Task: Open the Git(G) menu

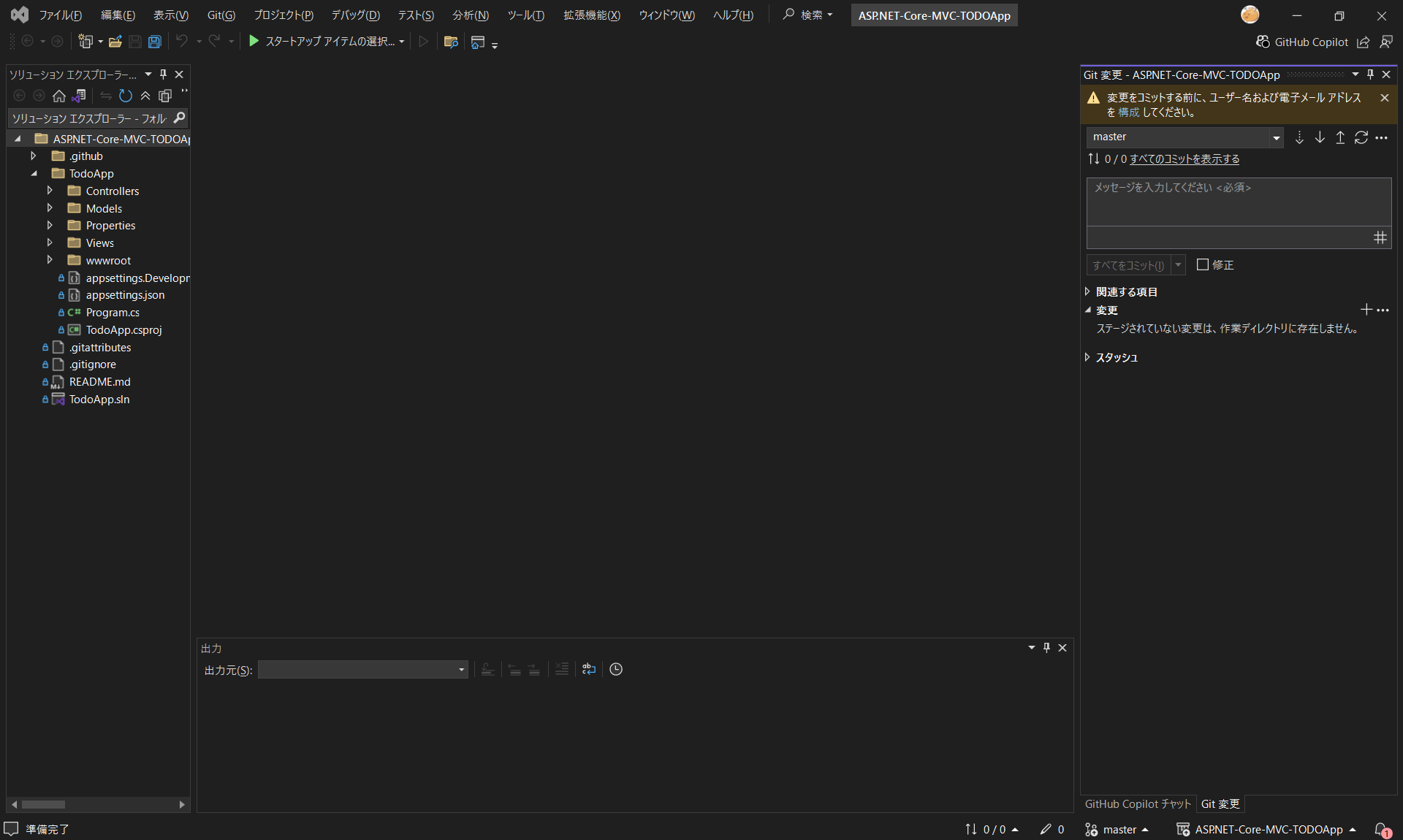Action: click(x=221, y=15)
